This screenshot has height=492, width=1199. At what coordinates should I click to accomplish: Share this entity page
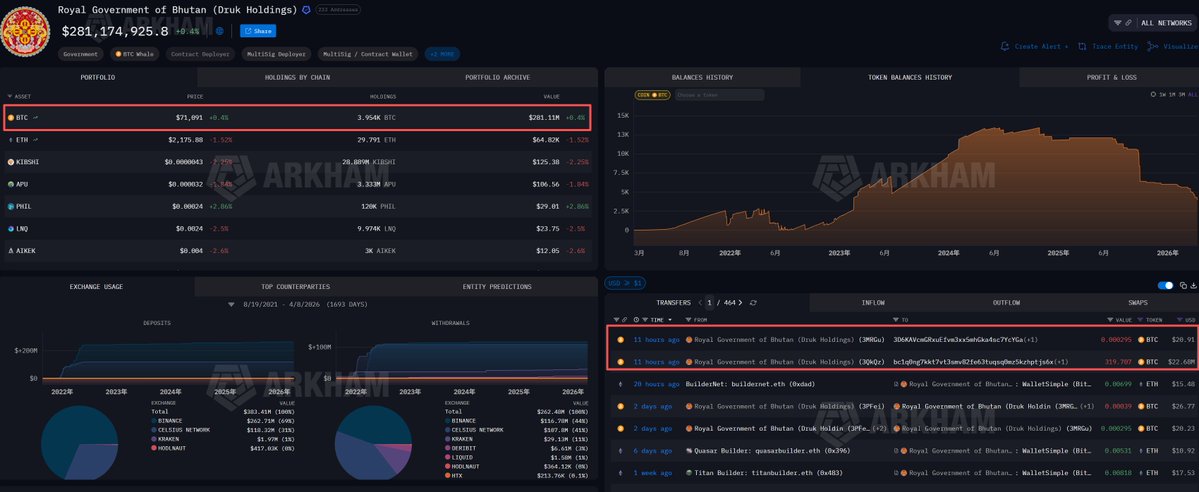[258, 31]
